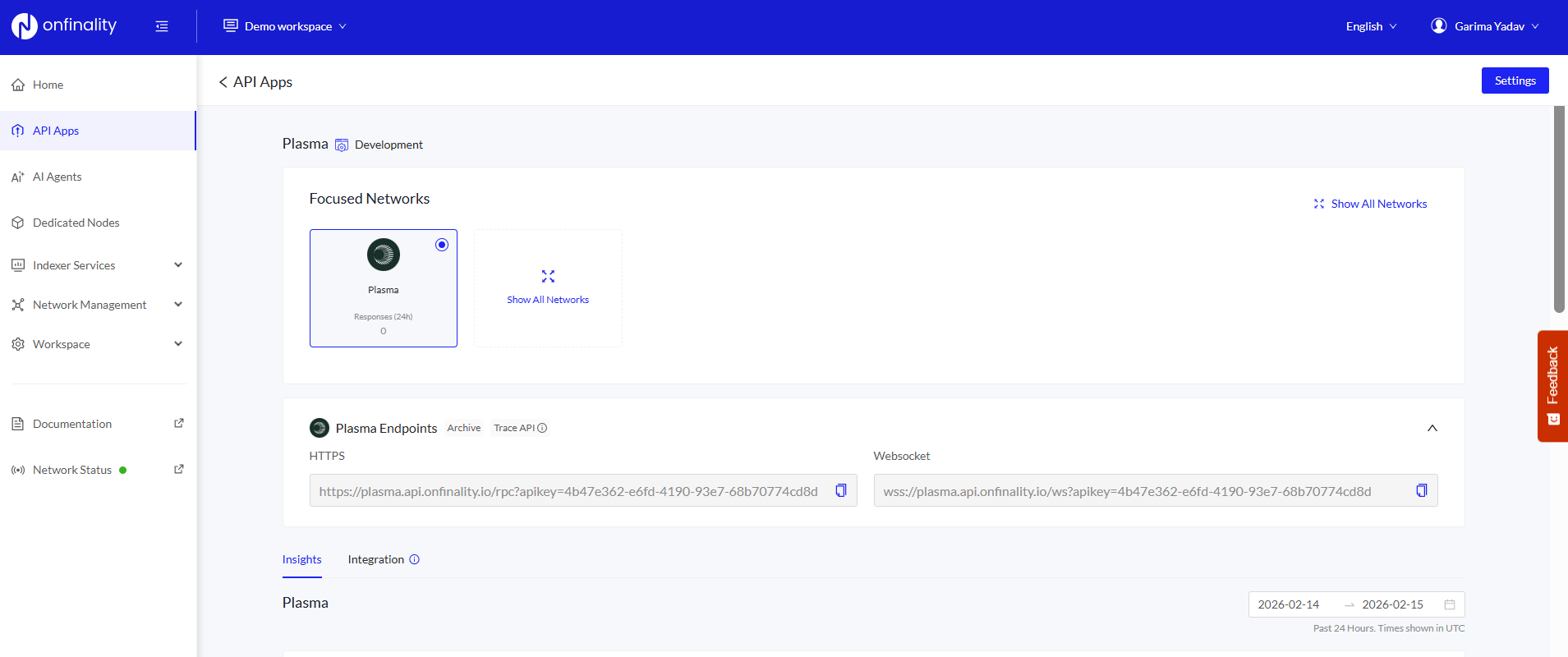The image size is (1568, 657).
Task: Click the OnFinality logo
Action: pos(64,26)
